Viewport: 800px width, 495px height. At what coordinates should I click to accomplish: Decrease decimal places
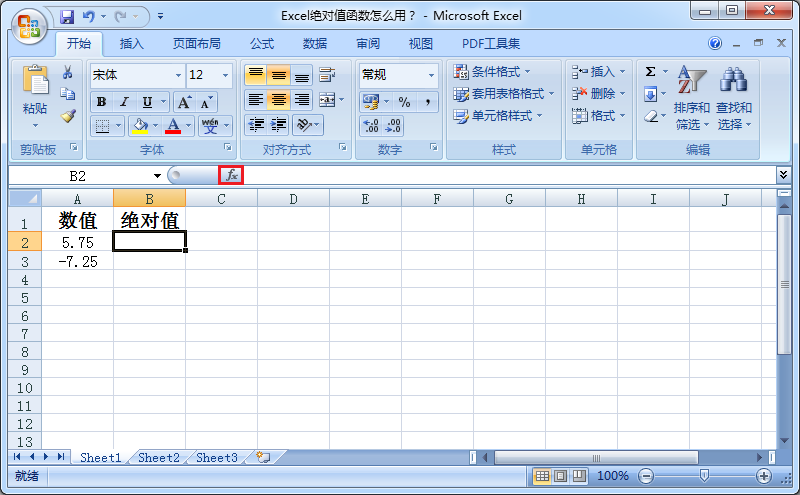pyautogui.click(x=393, y=126)
